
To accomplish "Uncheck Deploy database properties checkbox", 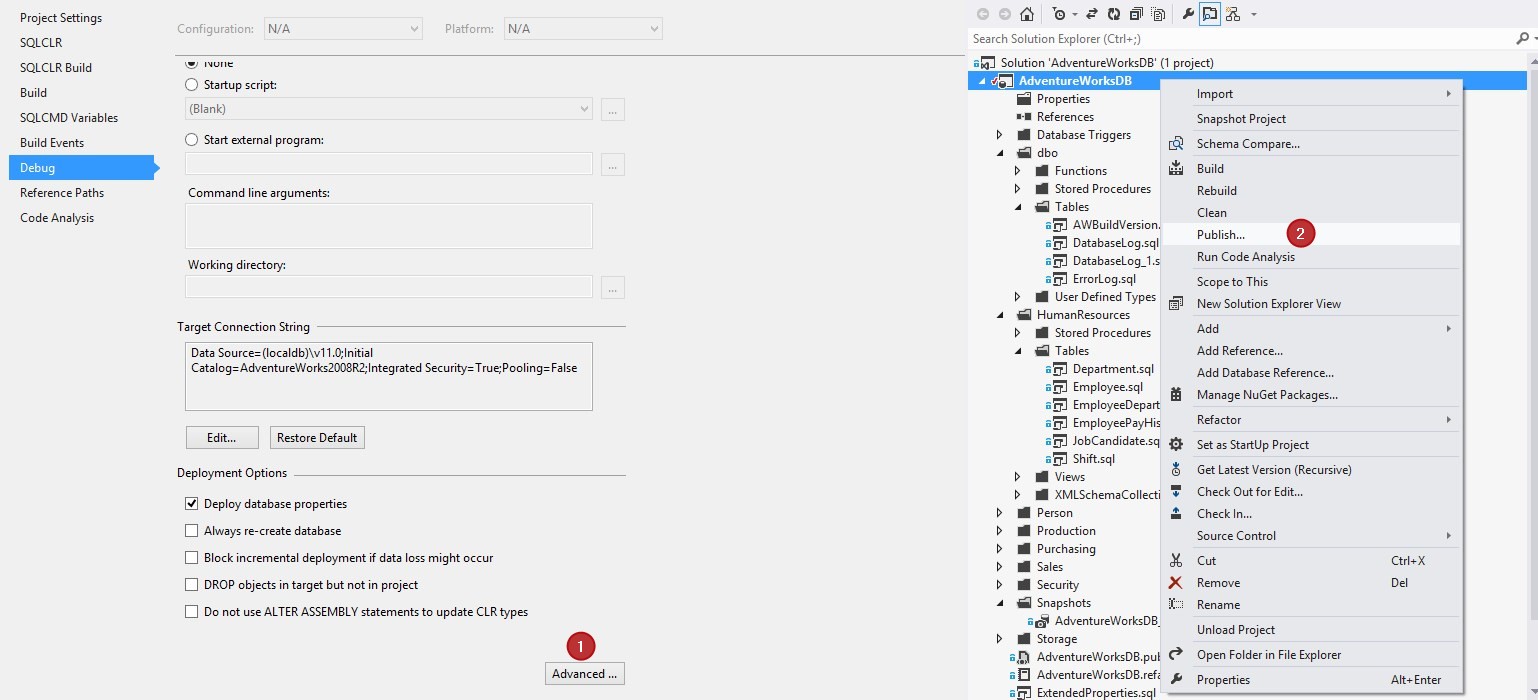I will (x=192, y=504).
